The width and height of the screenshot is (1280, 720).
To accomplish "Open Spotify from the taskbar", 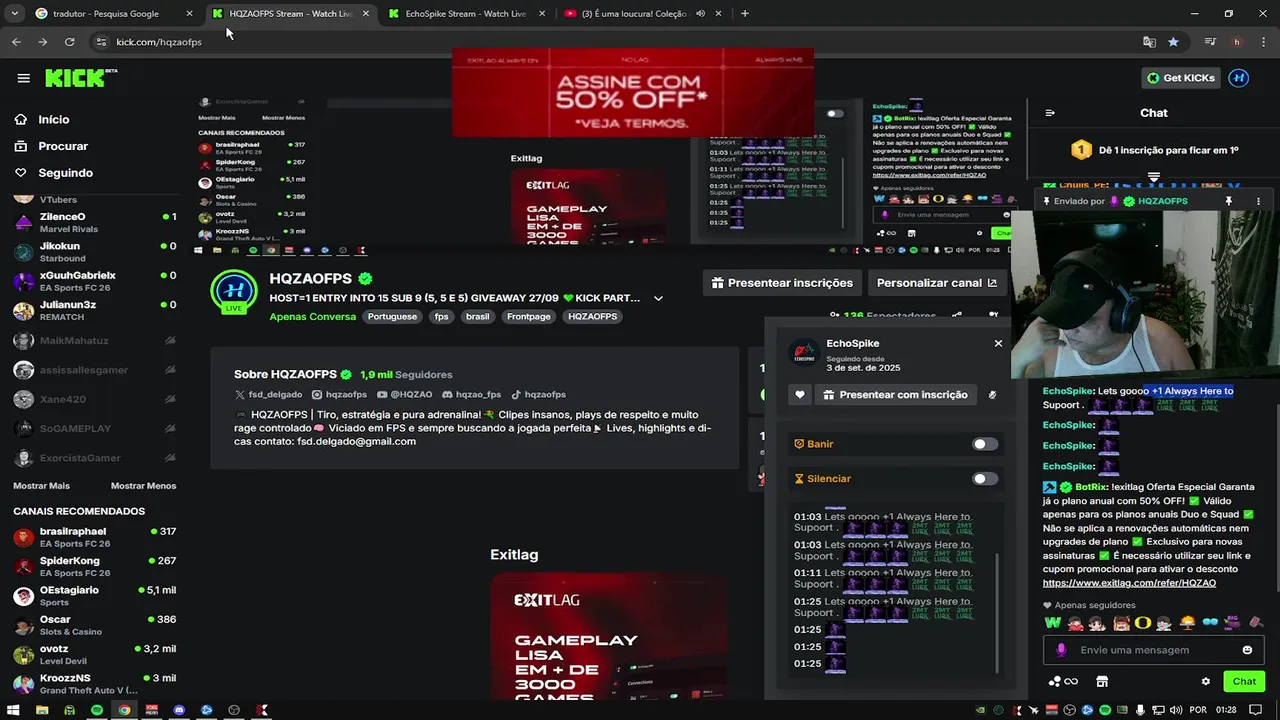I will tap(97, 710).
